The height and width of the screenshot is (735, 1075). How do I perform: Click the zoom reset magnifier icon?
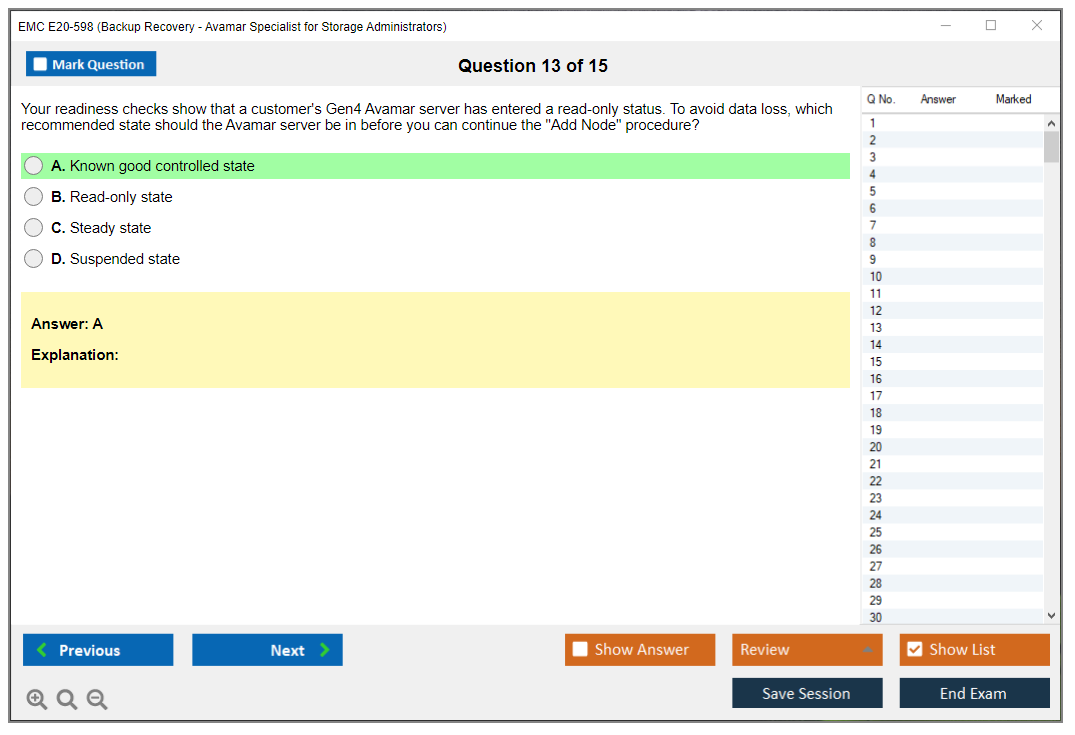(x=67, y=700)
